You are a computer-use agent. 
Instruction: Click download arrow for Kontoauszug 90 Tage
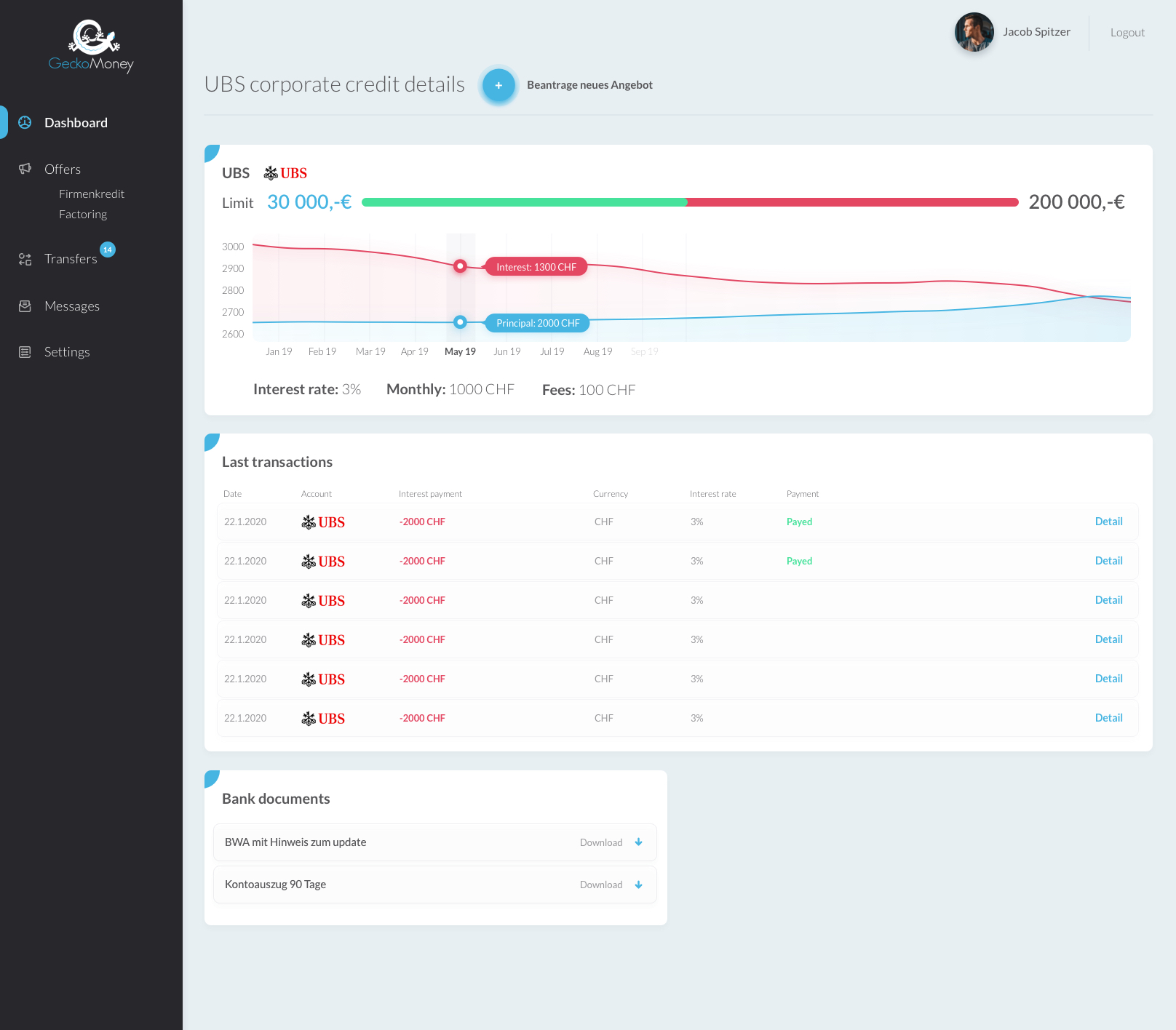click(x=639, y=885)
